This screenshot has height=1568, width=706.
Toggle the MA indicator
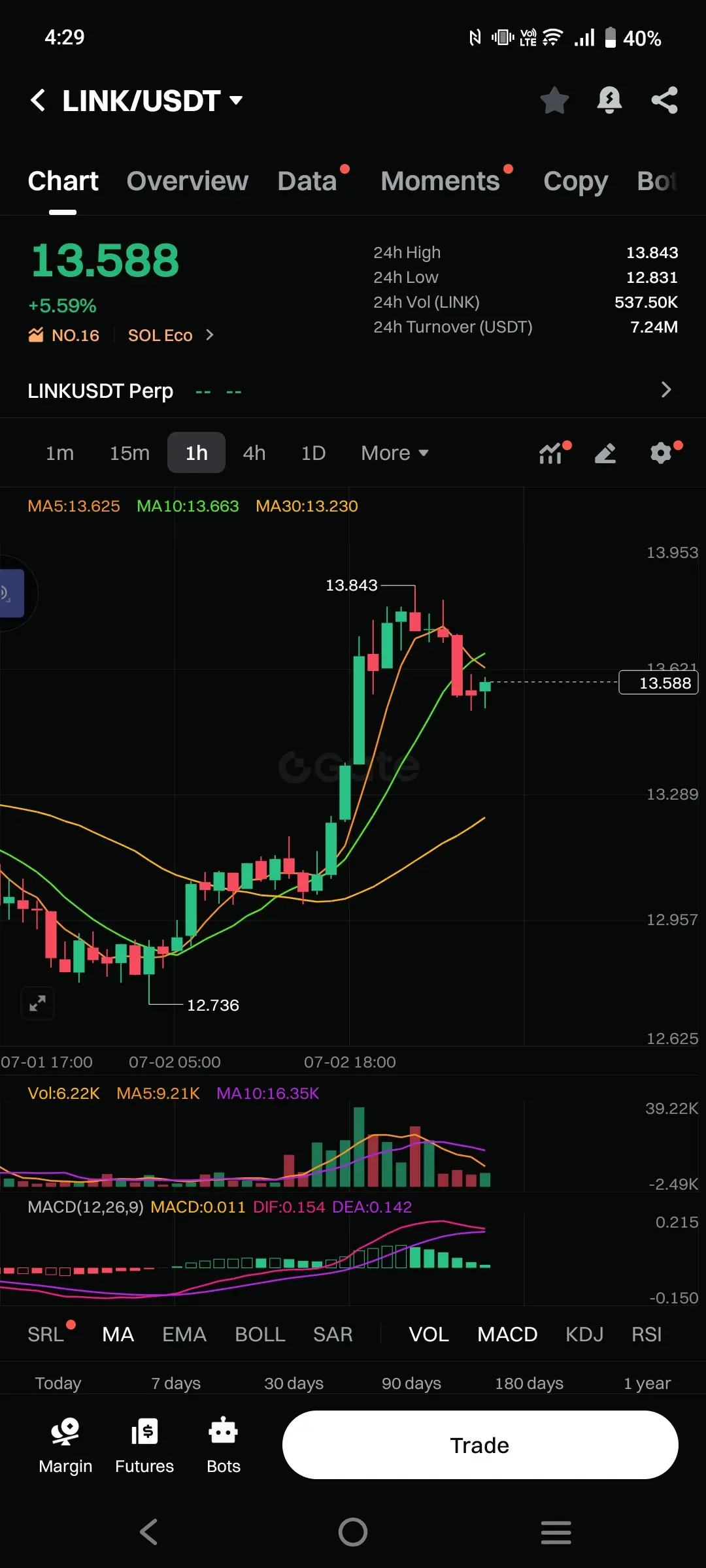[118, 1335]
